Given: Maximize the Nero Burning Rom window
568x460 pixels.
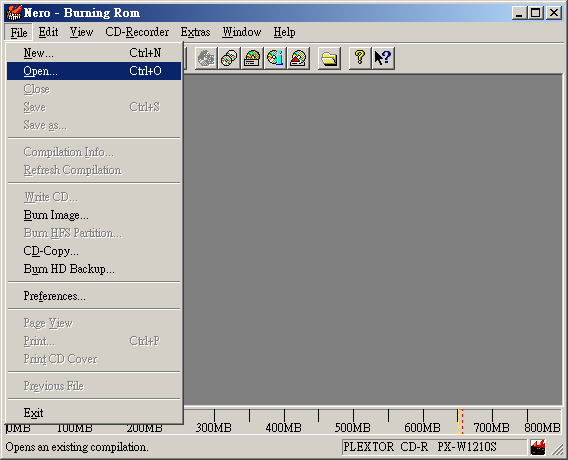Looking at the screenshot, I should (x=536, y=13).
